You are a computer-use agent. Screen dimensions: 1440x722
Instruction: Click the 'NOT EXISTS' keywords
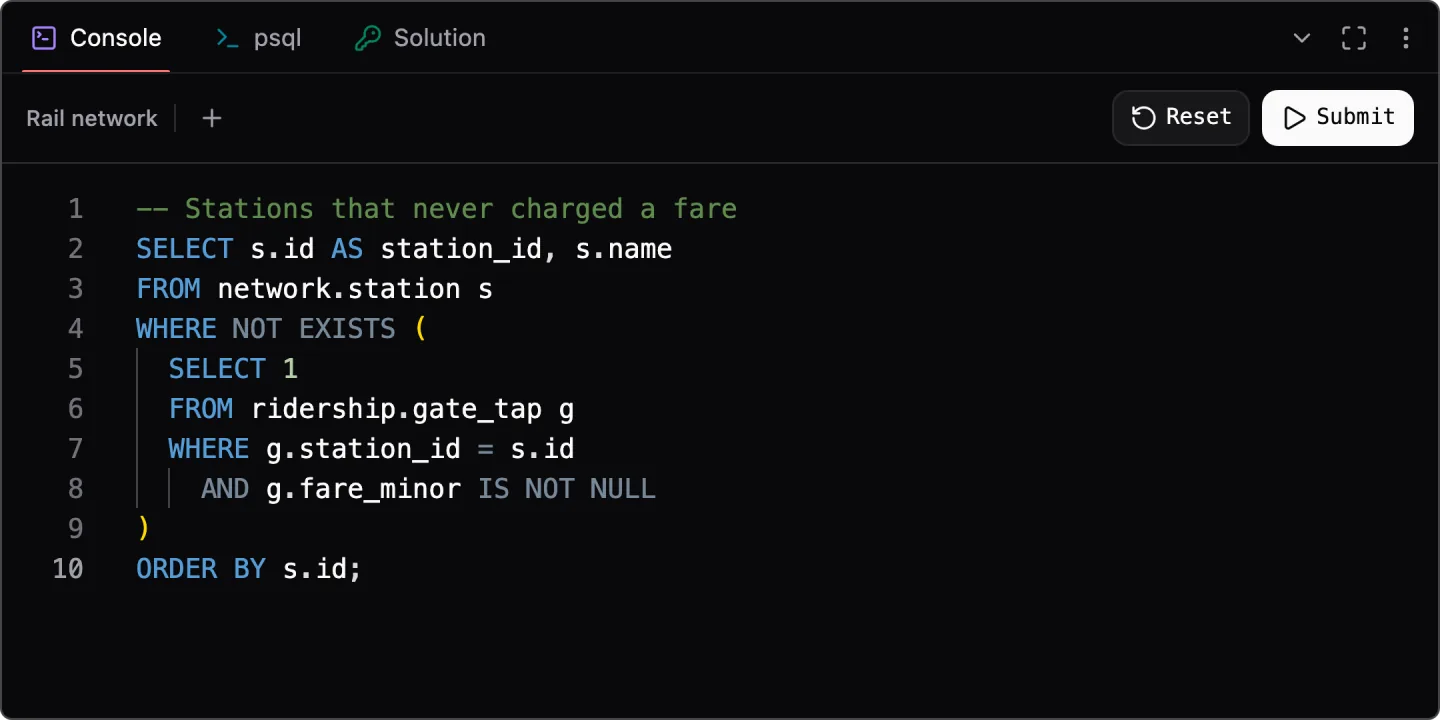314,329
